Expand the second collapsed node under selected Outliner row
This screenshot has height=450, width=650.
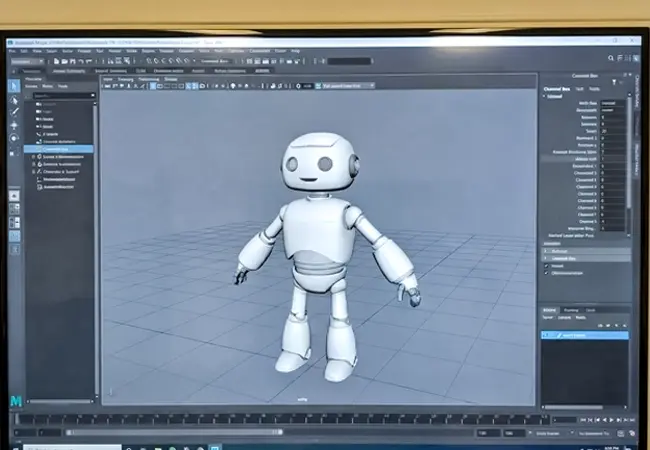(34, 165)
